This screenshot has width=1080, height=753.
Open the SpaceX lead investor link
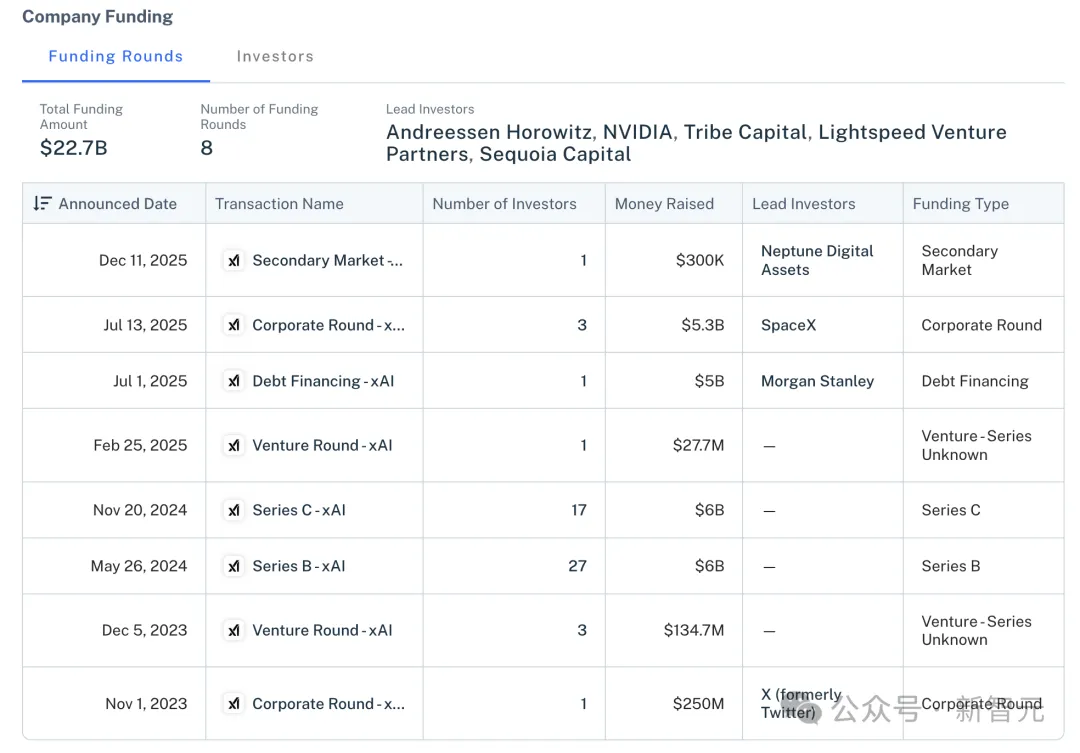pyautogui.click(x=788, y=325)
